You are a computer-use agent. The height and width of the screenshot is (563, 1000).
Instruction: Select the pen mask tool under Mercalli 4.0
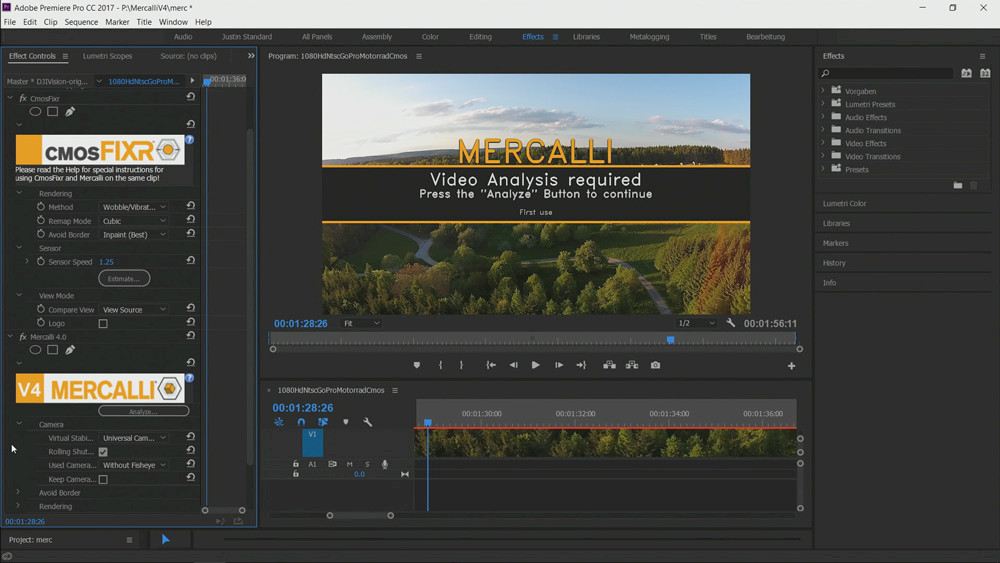pos(70,350)
